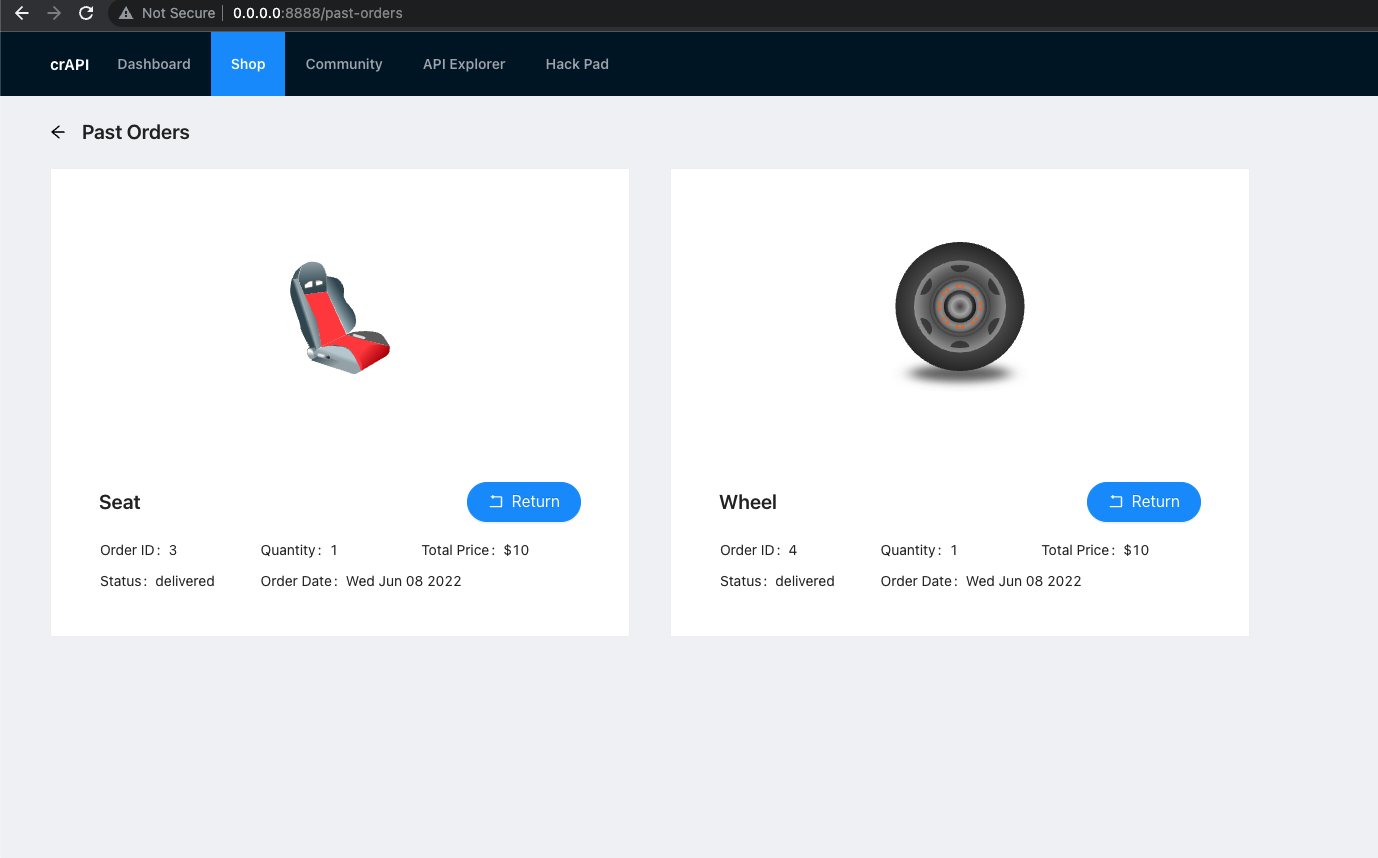This screenshot has width=1378, height=858.
Task: Return the Wheel order
Action: click(x=1144, y=502)
